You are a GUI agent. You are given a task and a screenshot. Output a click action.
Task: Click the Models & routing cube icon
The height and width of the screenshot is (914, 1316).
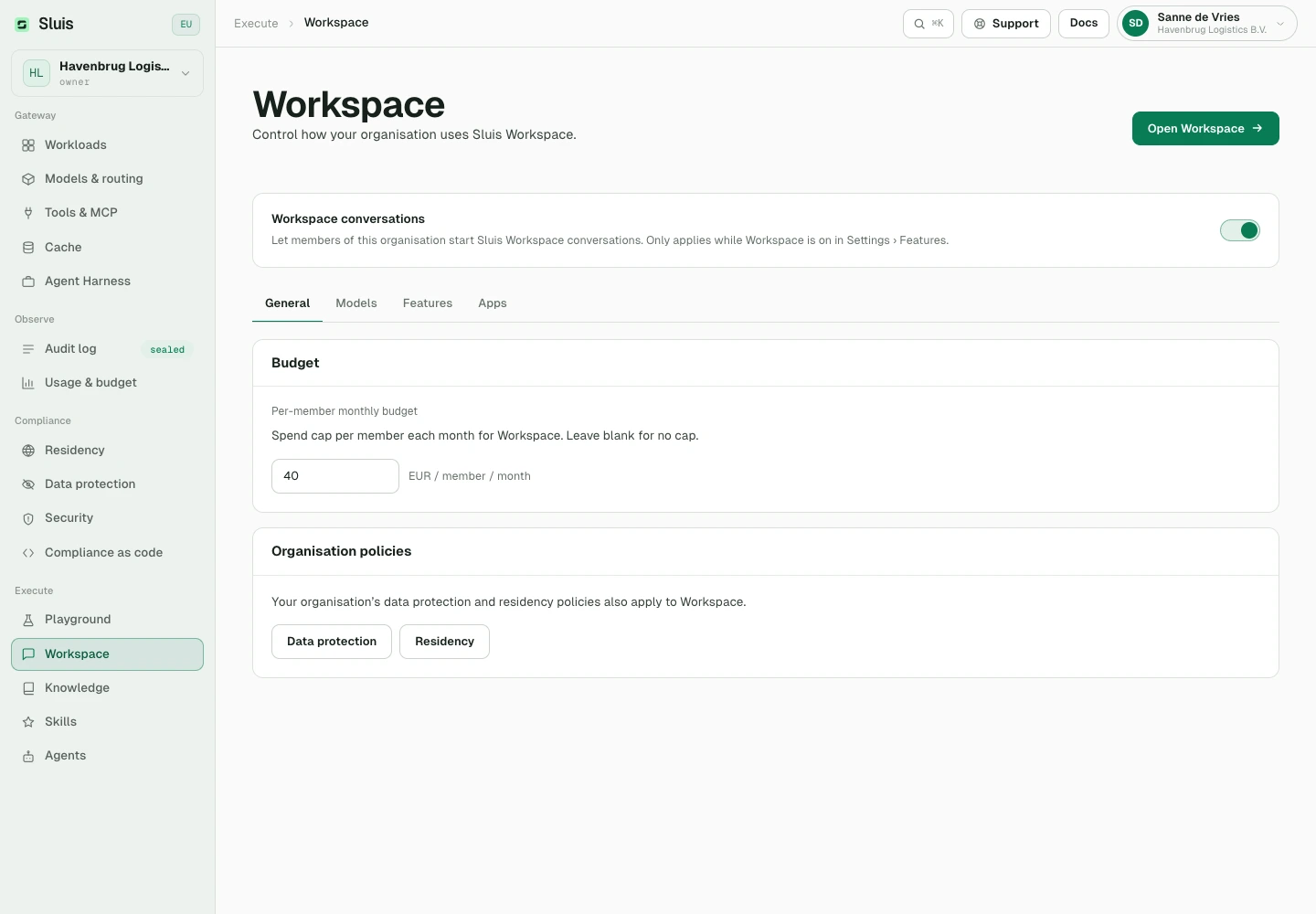(28, 179)
